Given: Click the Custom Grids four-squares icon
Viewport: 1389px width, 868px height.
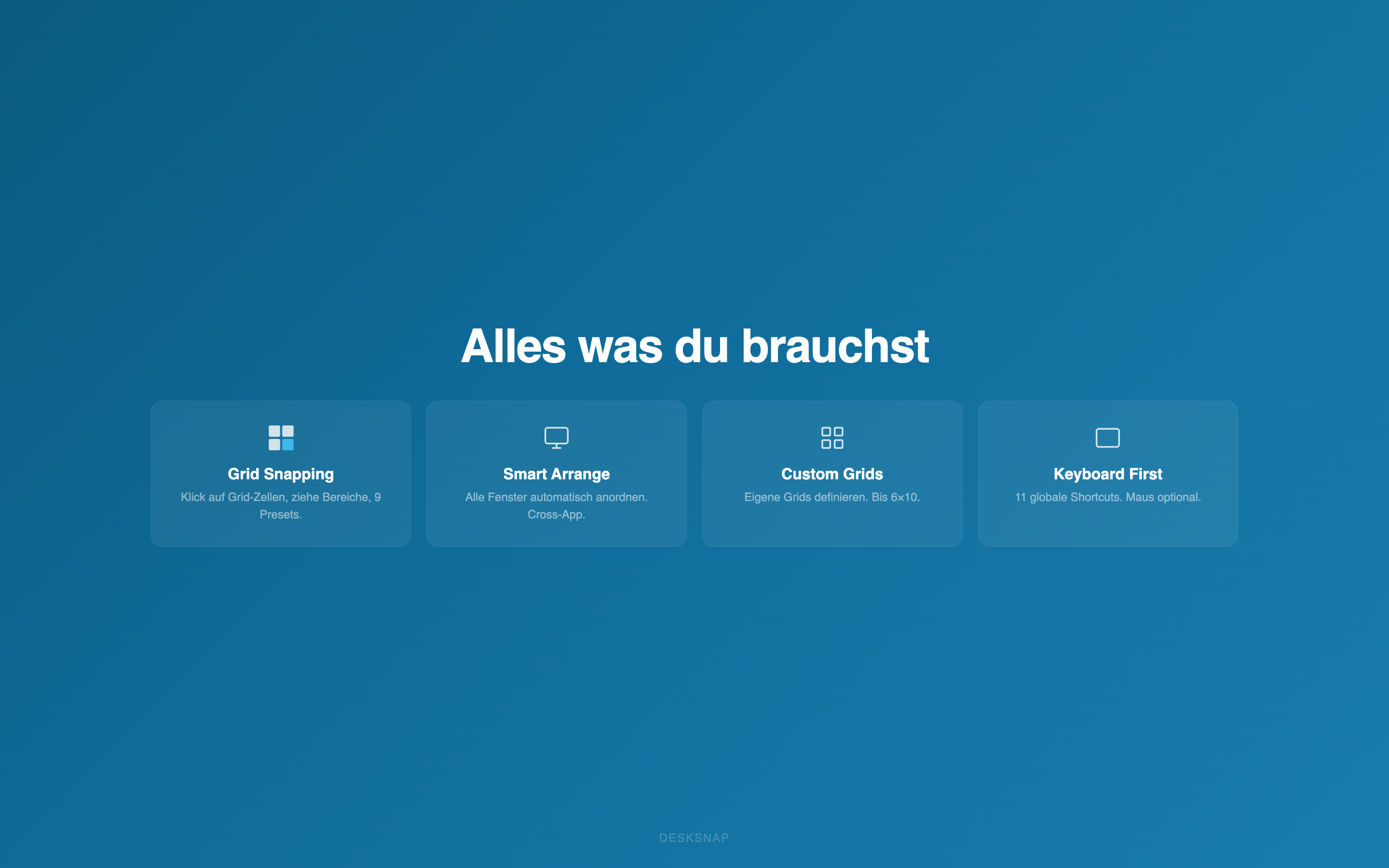Looking at the screenshot, I should click(x=832, y=437).
